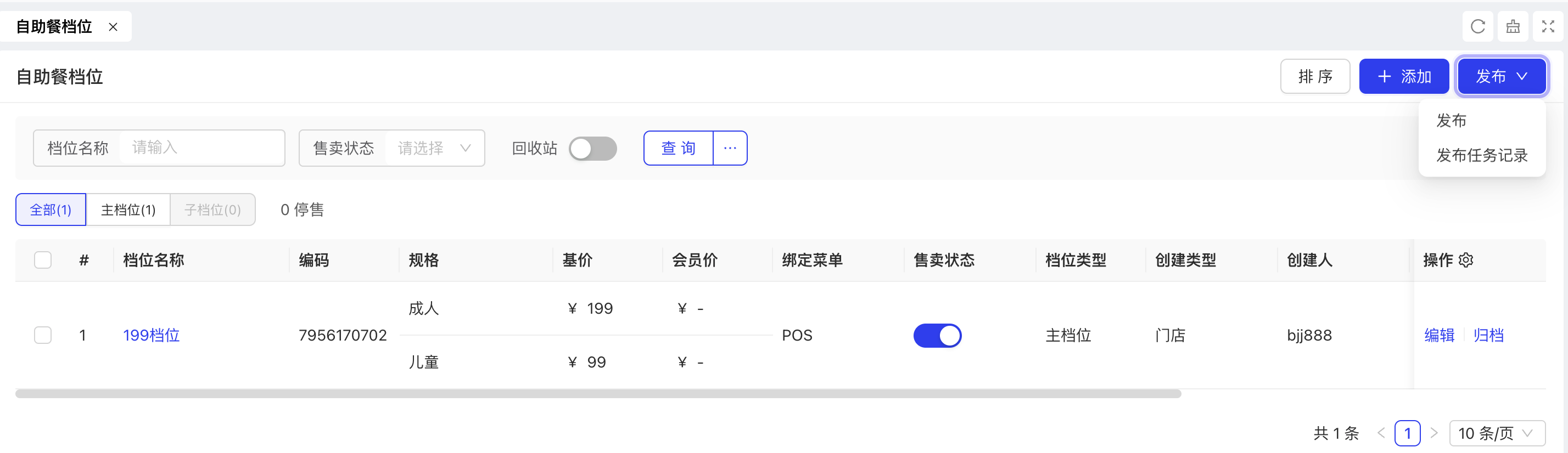The width and height of the screenshot is (1568, 453).
Task: Expand the 10 条/页 page size selector
Action: coord(1497,433)
